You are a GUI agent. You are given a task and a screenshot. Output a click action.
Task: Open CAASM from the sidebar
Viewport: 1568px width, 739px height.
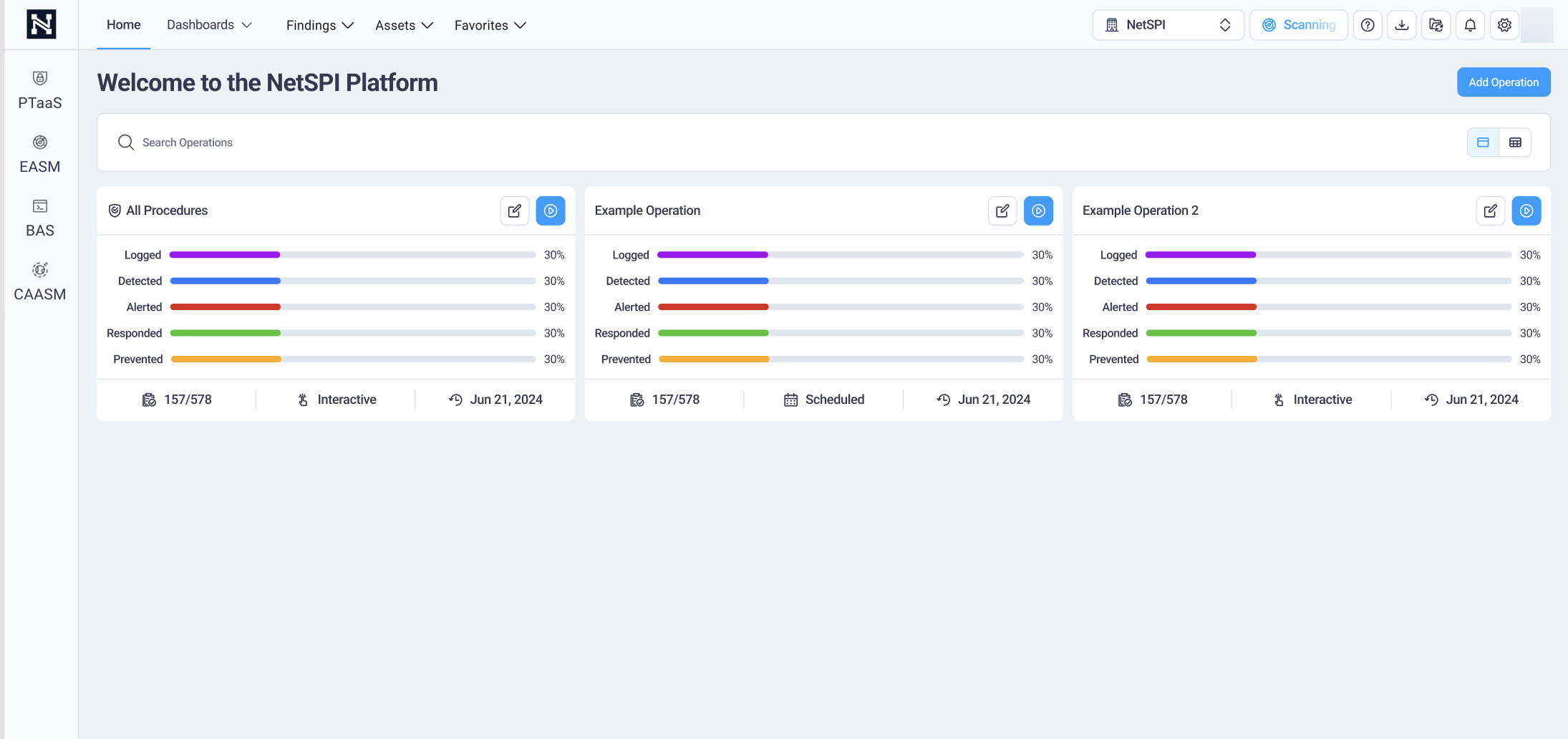40,282
